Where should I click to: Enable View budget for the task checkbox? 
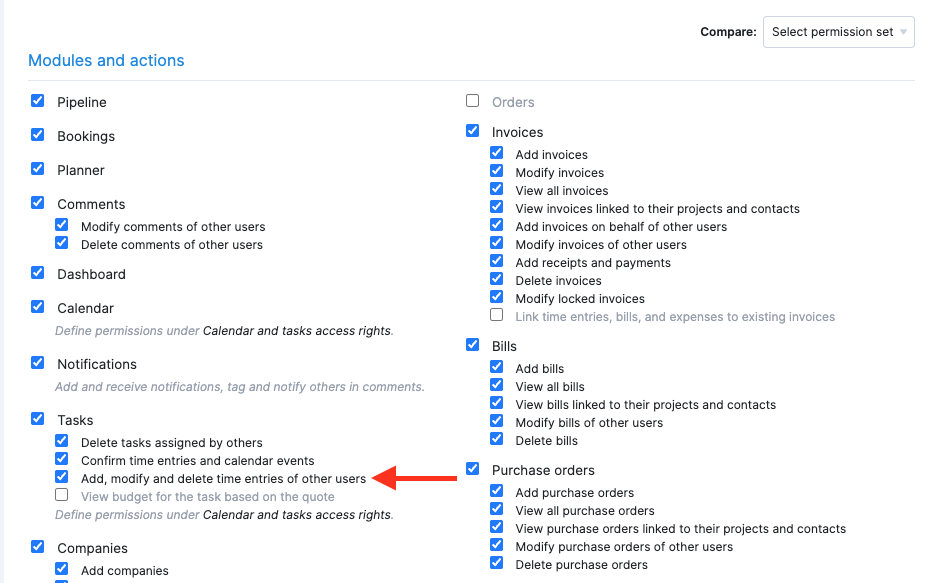point(62,495)
